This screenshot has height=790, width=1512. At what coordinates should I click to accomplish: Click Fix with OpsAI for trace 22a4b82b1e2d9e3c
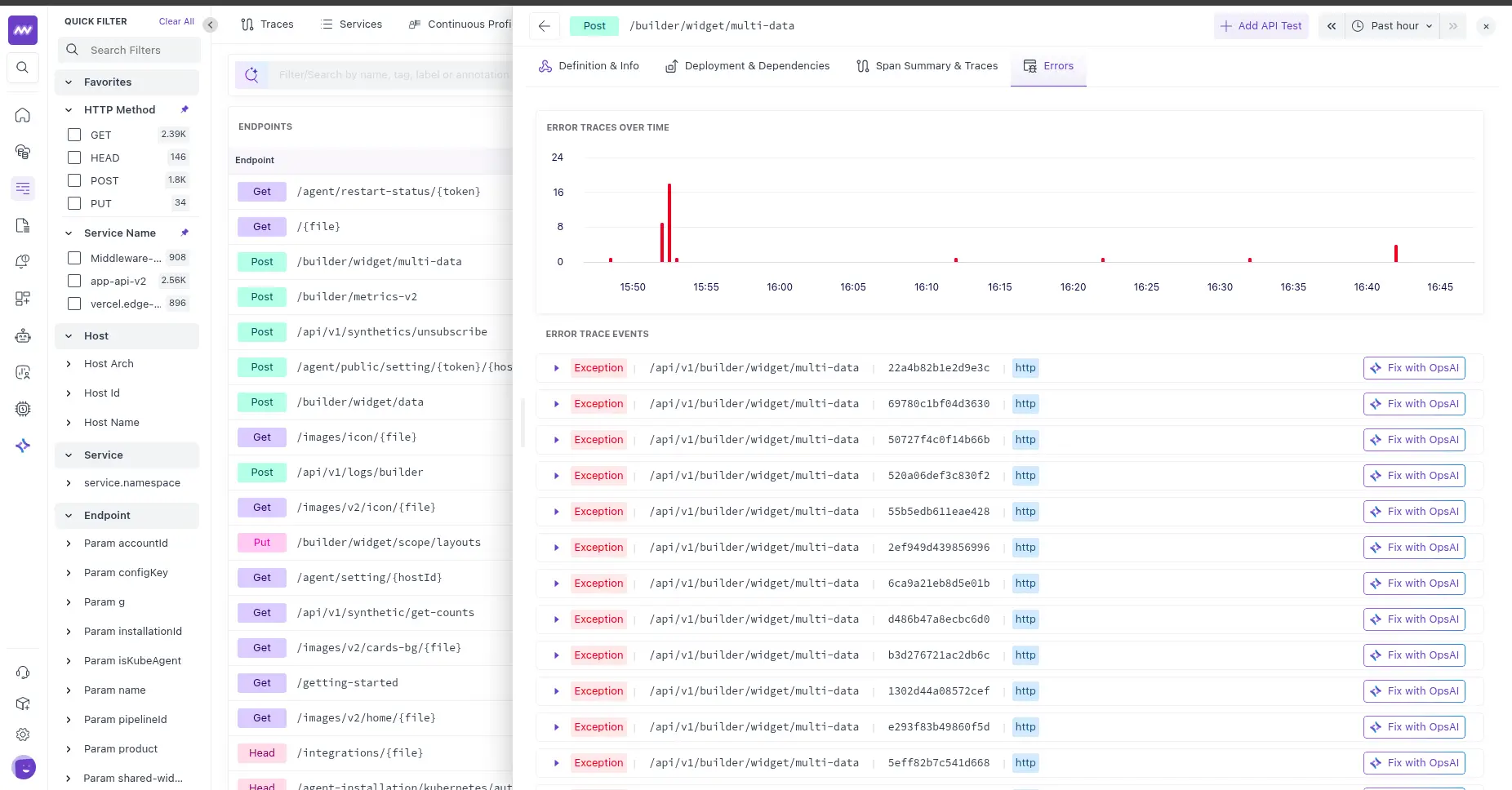1414,368
